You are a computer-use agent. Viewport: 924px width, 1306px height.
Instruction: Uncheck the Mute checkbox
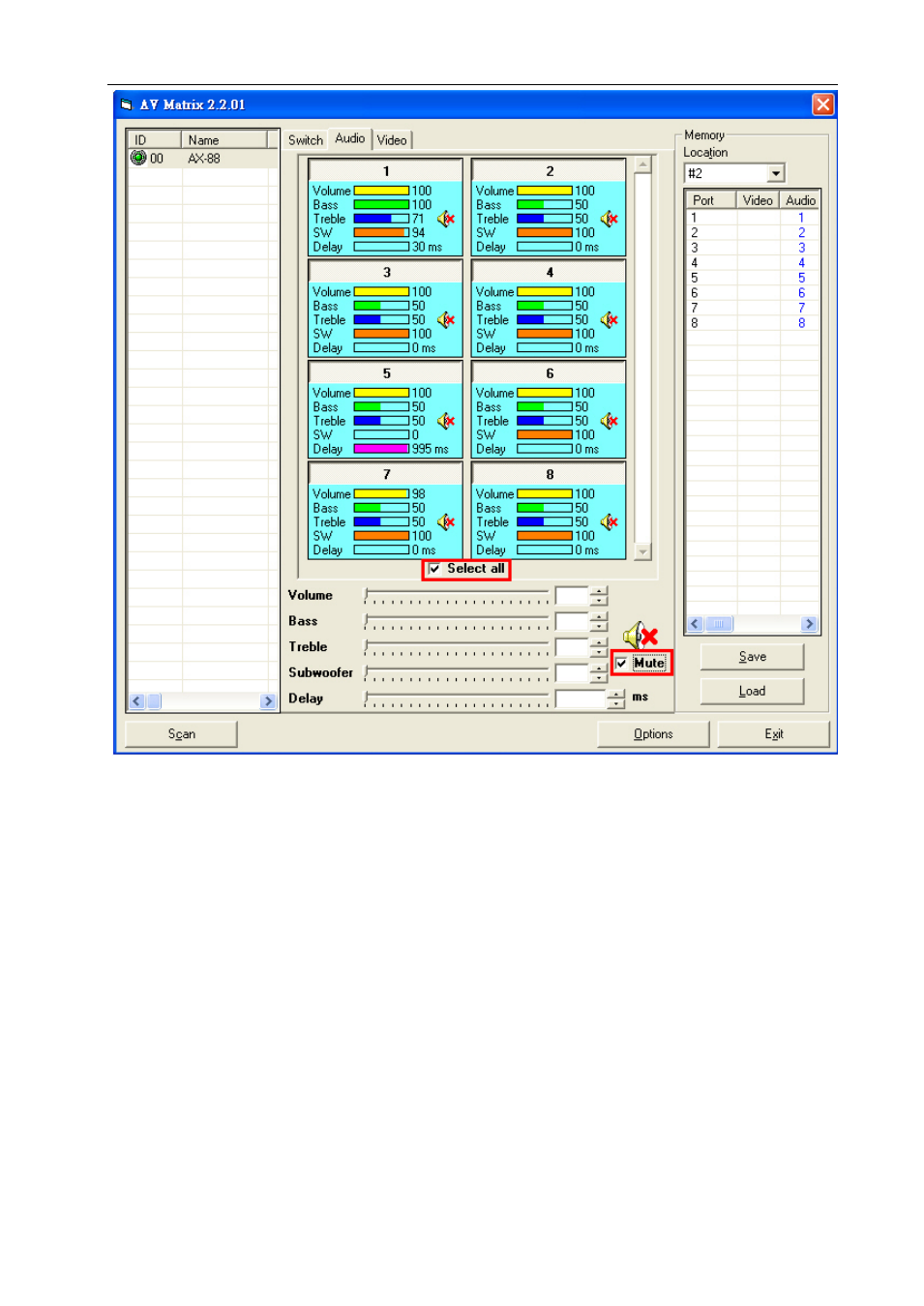click(x=621, y=664)
